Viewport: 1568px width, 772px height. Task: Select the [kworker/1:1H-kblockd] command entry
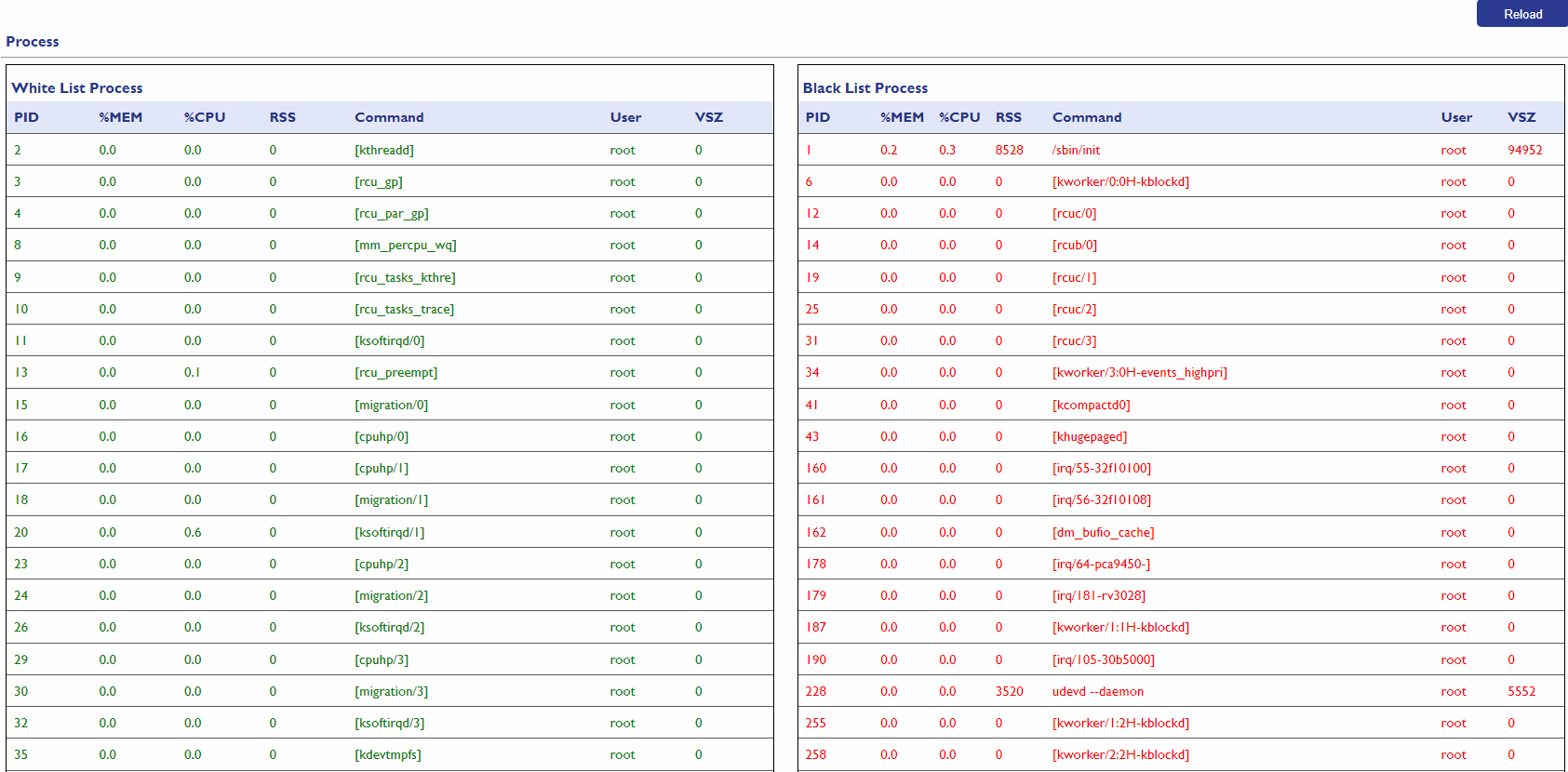pyautogui.click(x=1121, y=628)
